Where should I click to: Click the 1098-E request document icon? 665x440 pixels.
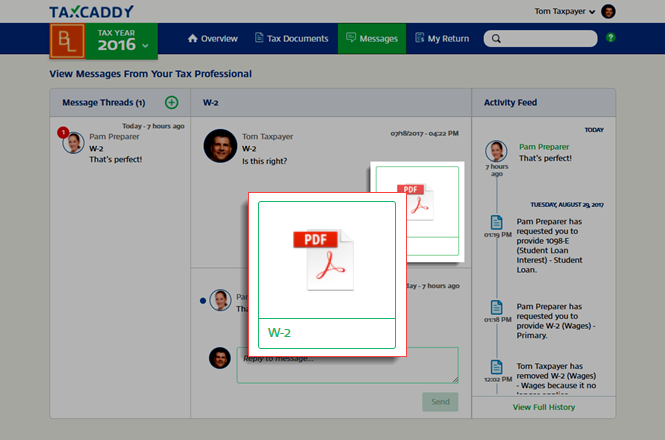[x=497, y=222]
